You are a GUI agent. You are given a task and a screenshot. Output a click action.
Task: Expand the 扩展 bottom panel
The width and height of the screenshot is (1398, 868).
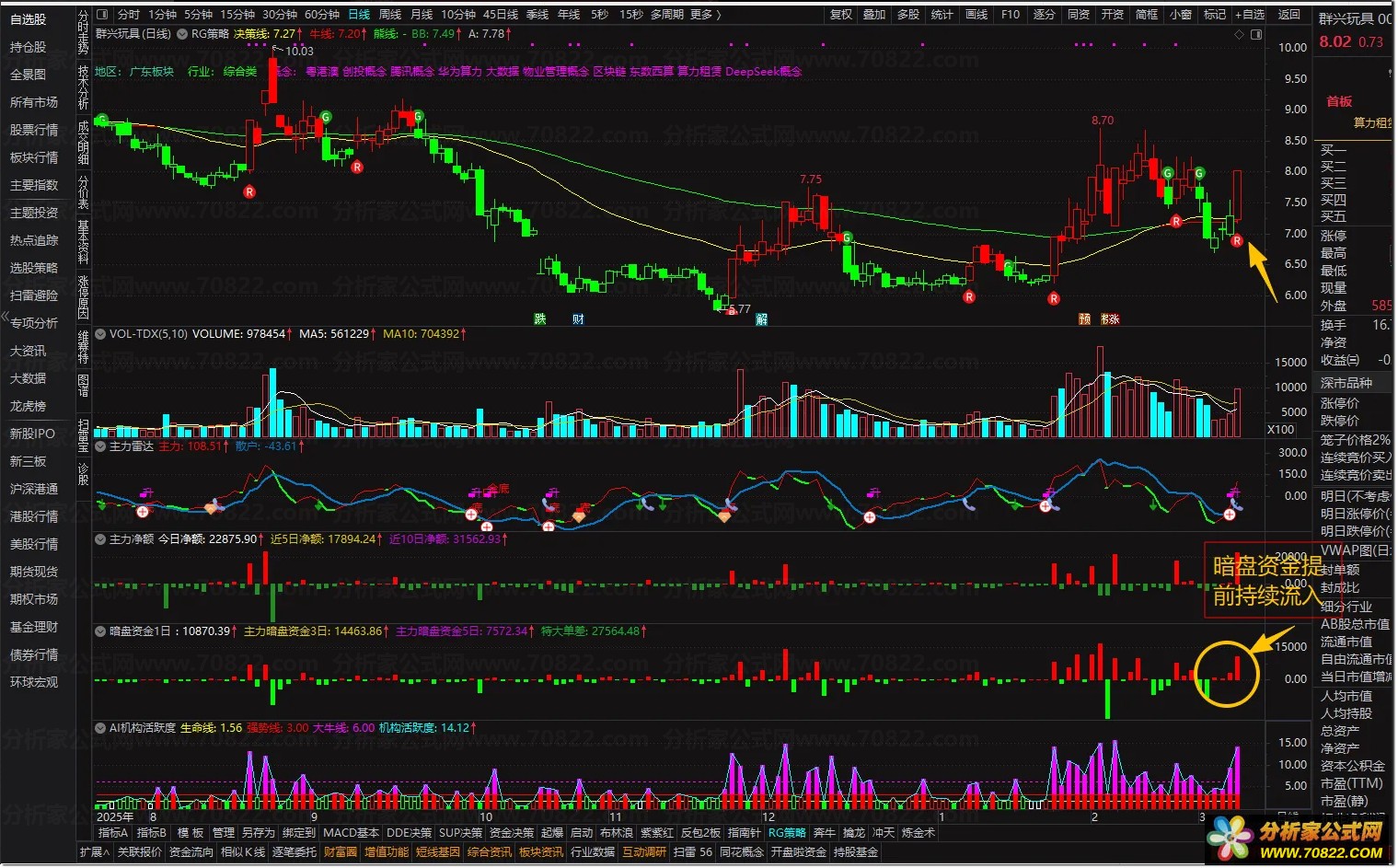click(x=94, y=852)
